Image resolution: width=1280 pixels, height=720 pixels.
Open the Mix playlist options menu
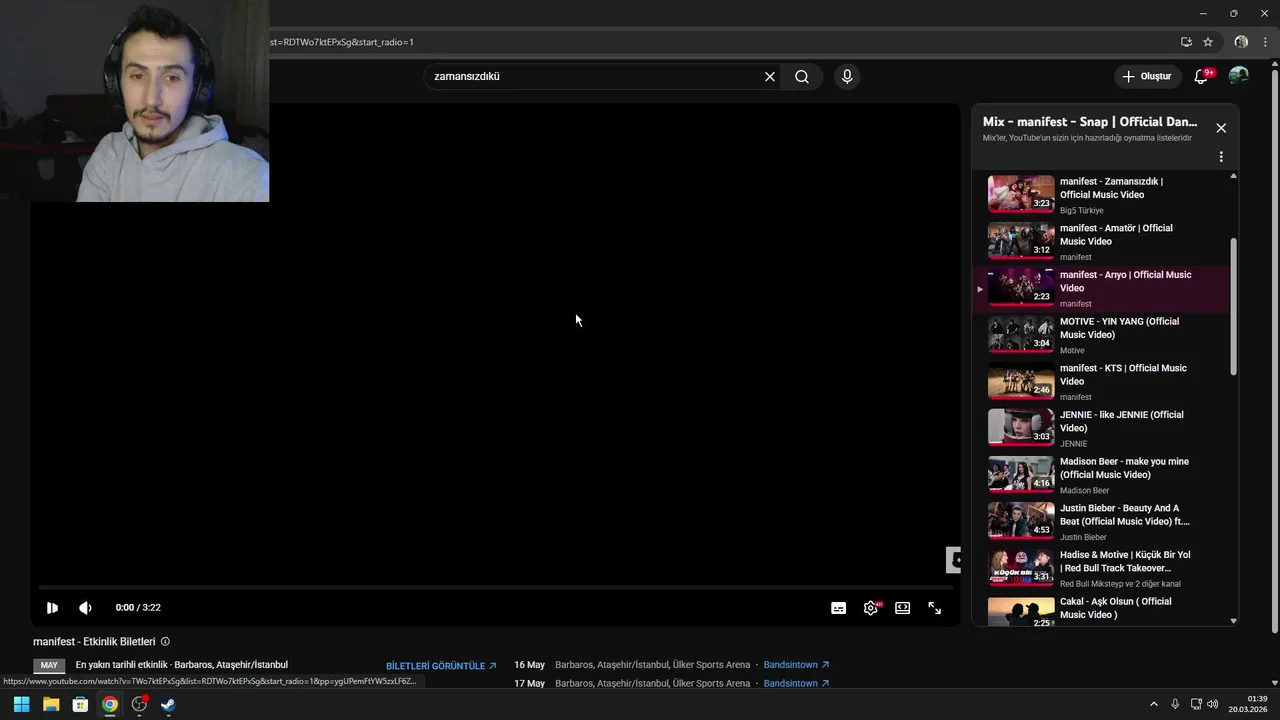coord(1221,157)
